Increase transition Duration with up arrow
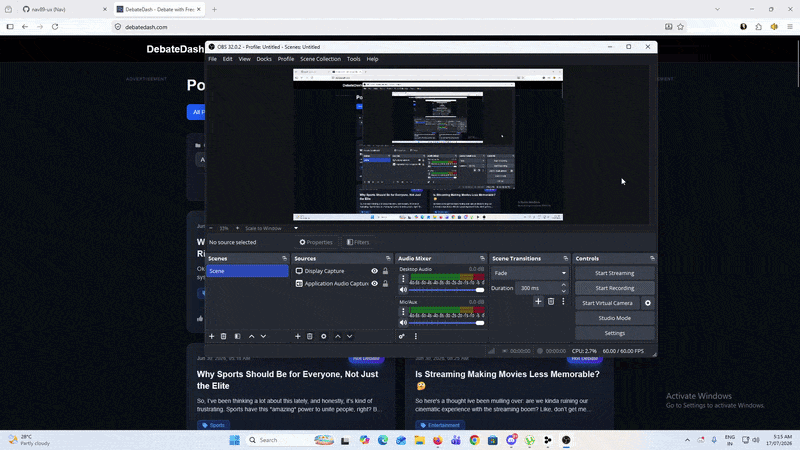 pos(563,285)
